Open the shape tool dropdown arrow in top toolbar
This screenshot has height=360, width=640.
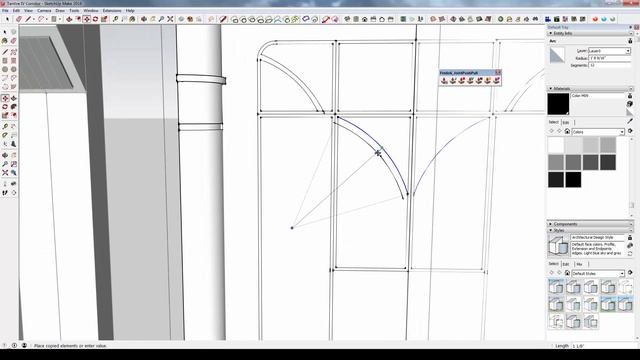coord(60,19)
